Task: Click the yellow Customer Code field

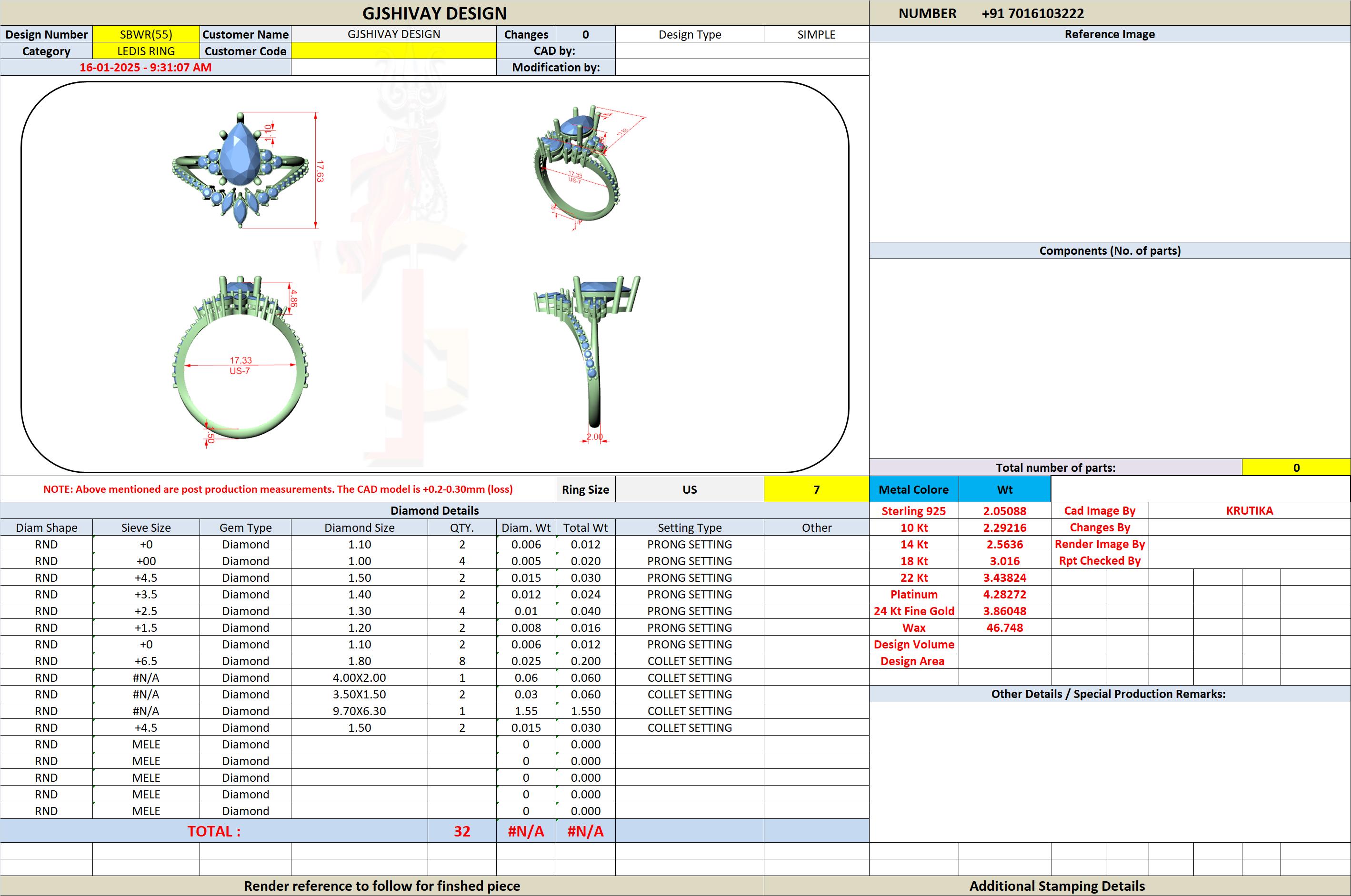Action: pos(394,51)
